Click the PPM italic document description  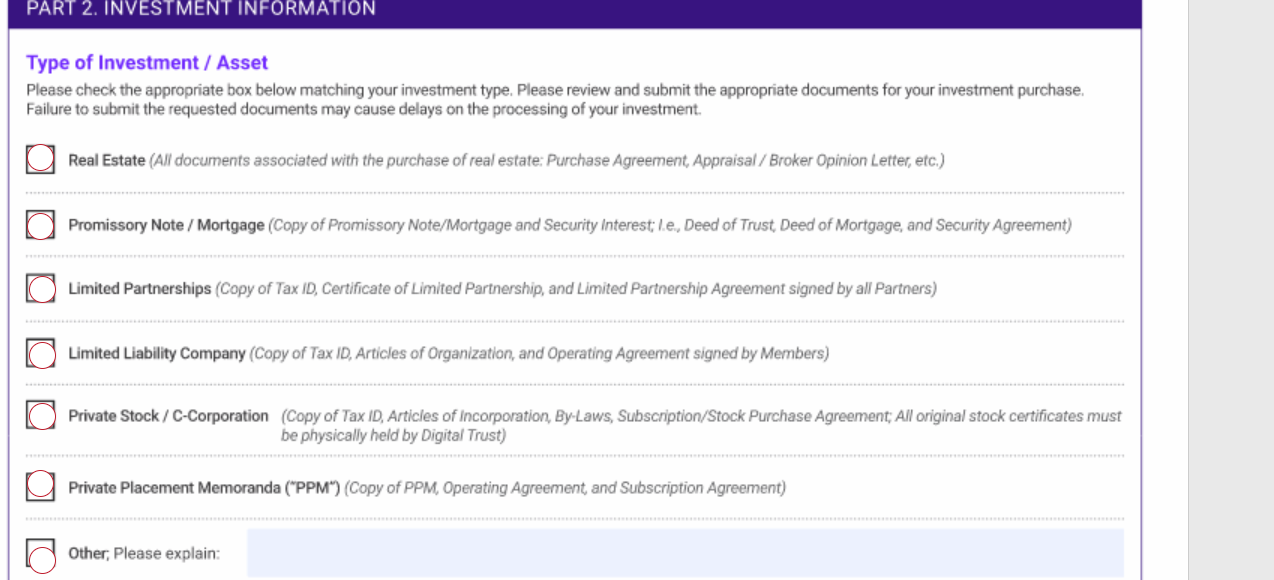566,488
